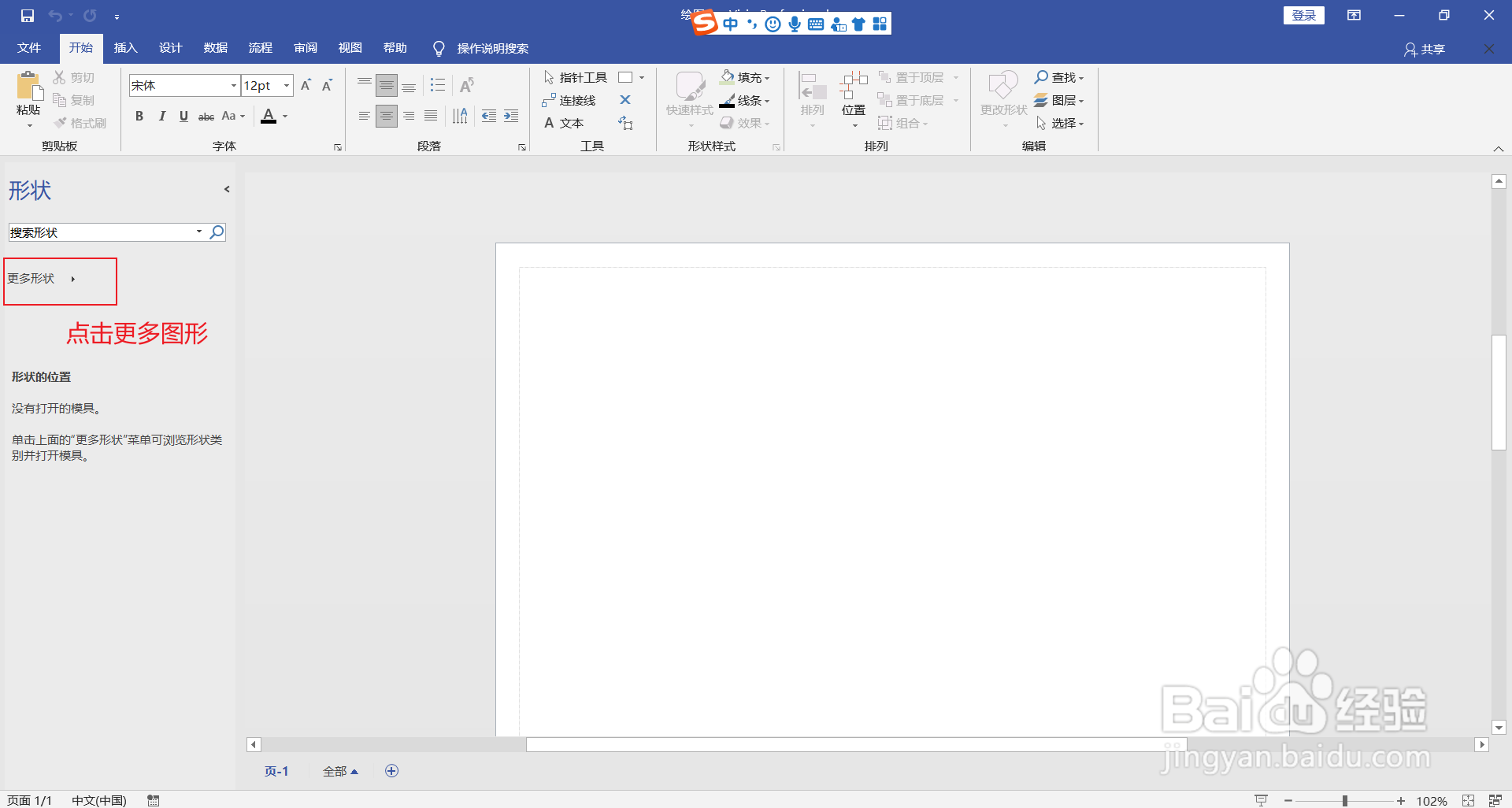Open the font name combo box showing 宋体
This screenshot has height=808, width=1512.
183,85
